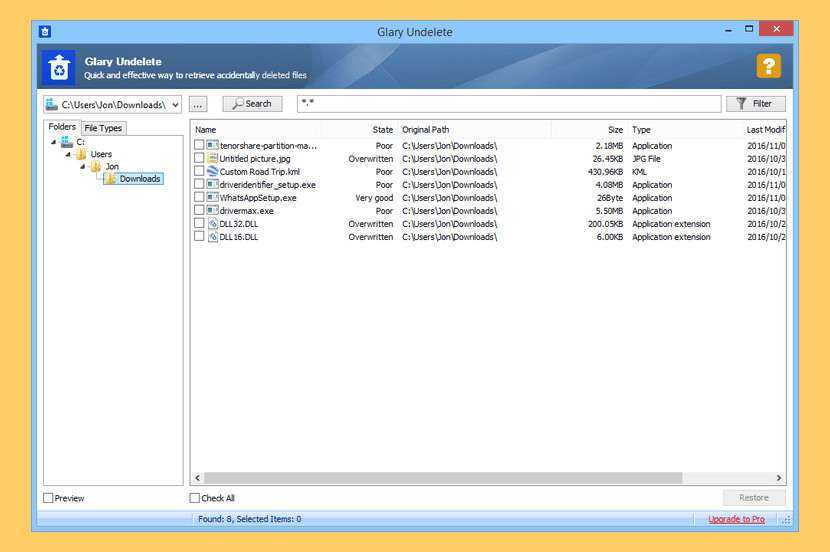830x552 pixels.
Task: Switch to the File Types tab
Action: tap(103, 128)
